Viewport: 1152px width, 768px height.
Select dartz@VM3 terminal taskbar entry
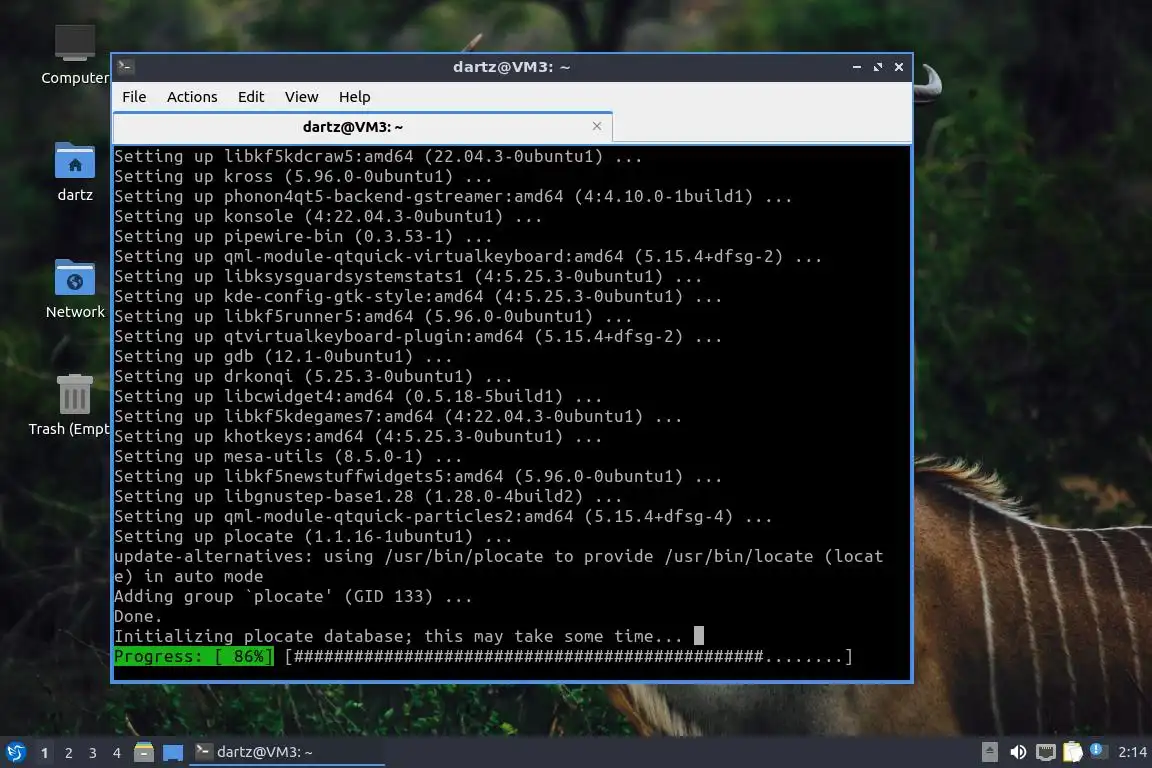point(287,752)
